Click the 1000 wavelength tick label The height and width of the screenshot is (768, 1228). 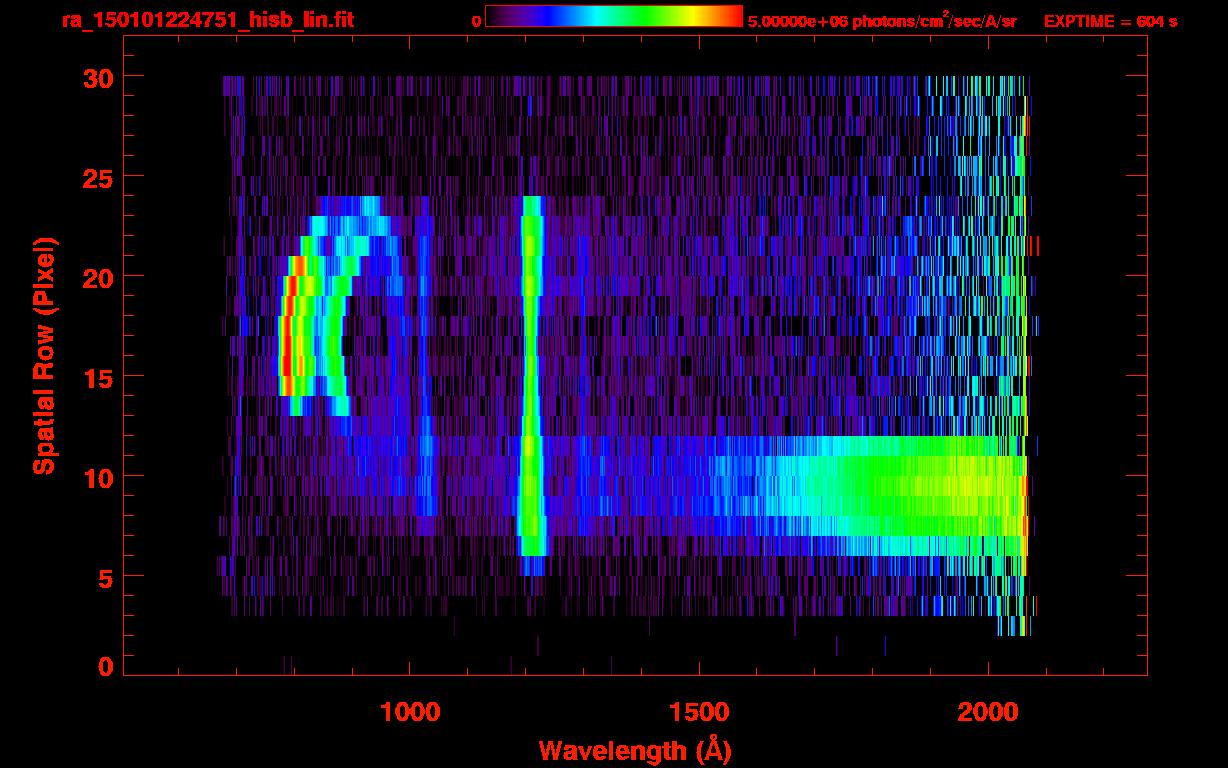point(410,712)
